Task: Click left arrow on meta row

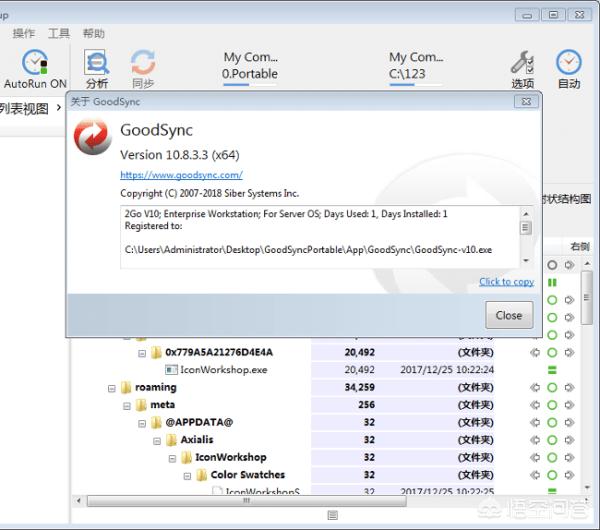Action: point(535,405)
